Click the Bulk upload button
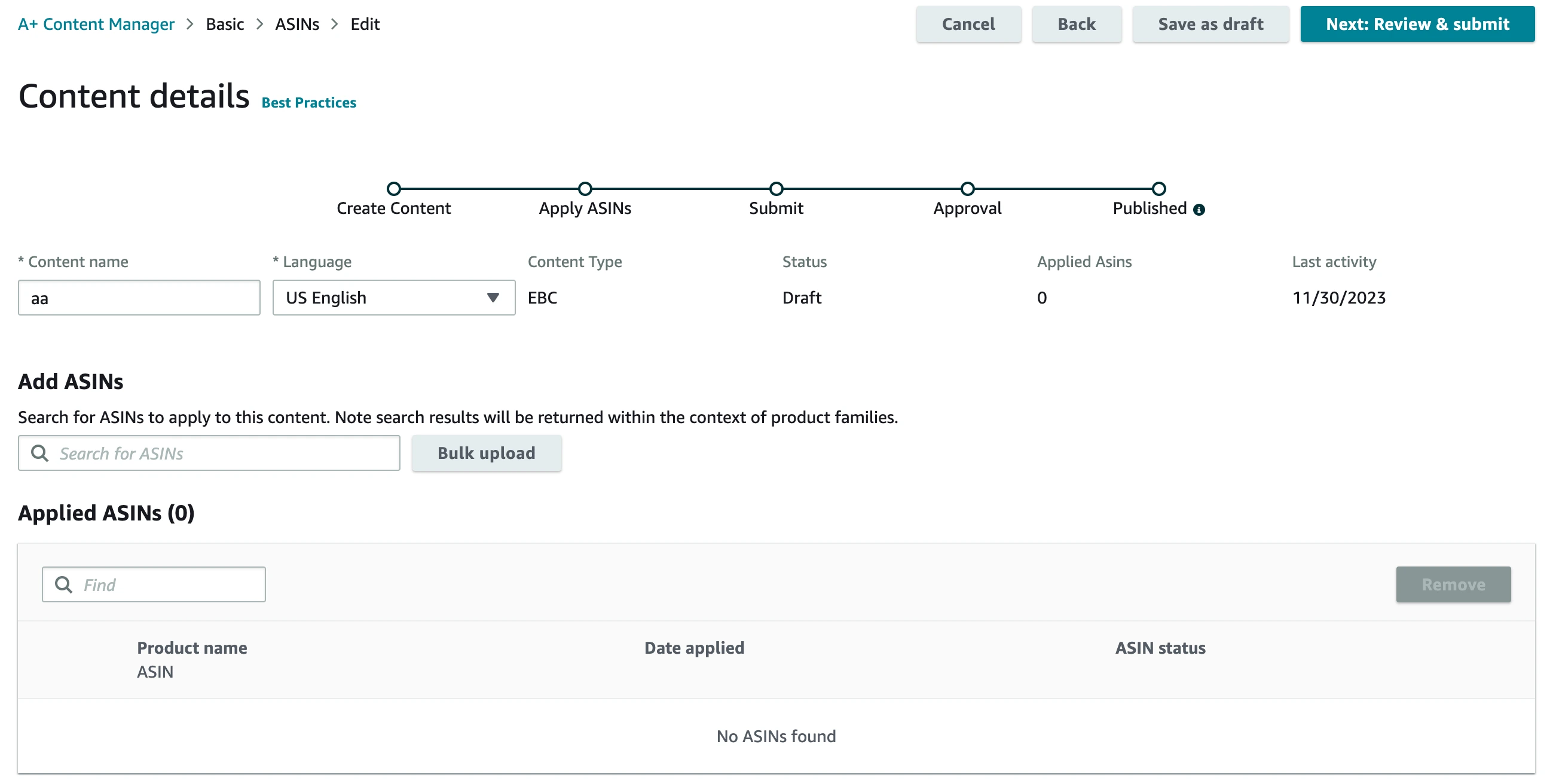The width and height of the screenshot is (1553, 784). (x=486, y=453)
